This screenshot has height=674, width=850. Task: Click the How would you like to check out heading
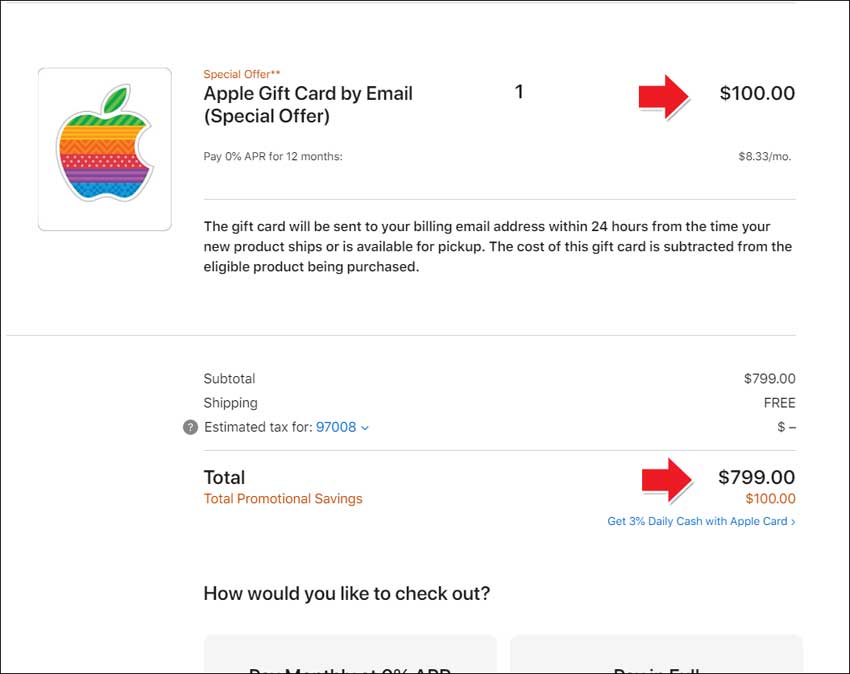point(347,594)
